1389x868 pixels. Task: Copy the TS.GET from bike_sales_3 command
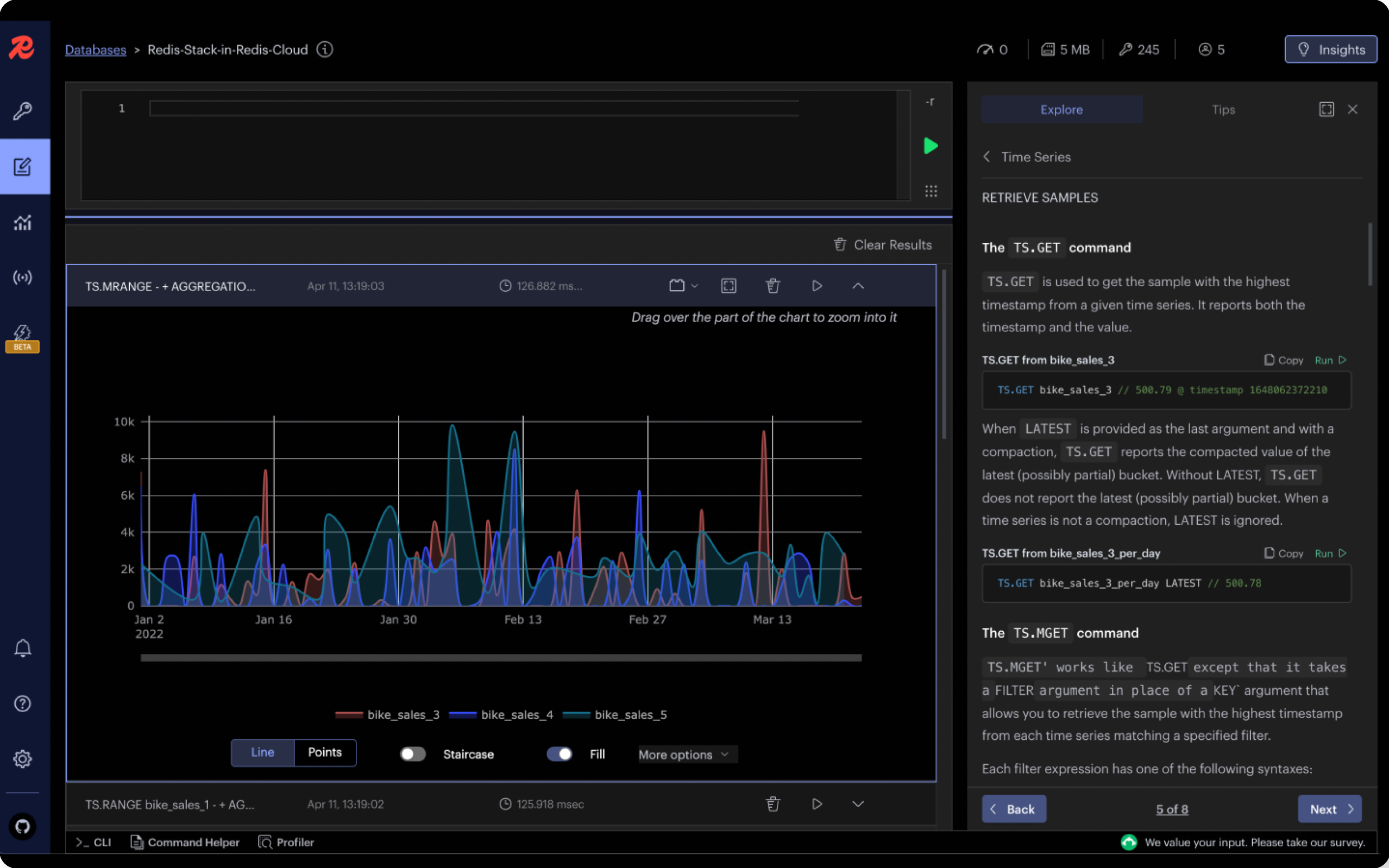(1284, 360)
